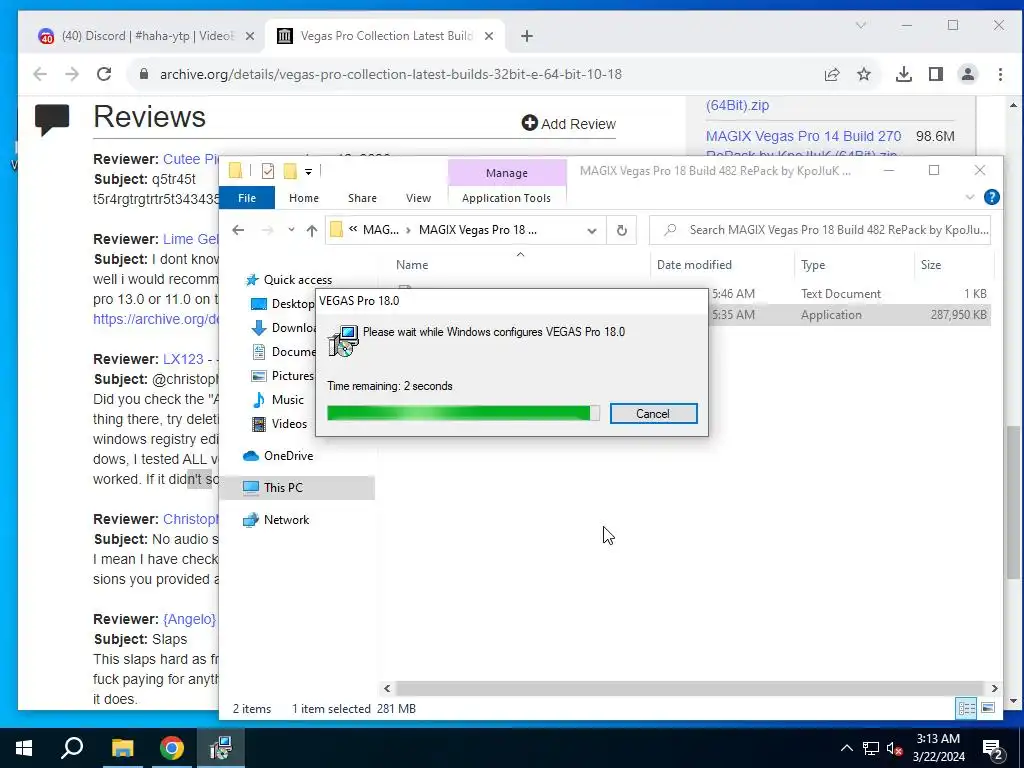Select the 287,950 KB Application row

(x=849, y=315)
